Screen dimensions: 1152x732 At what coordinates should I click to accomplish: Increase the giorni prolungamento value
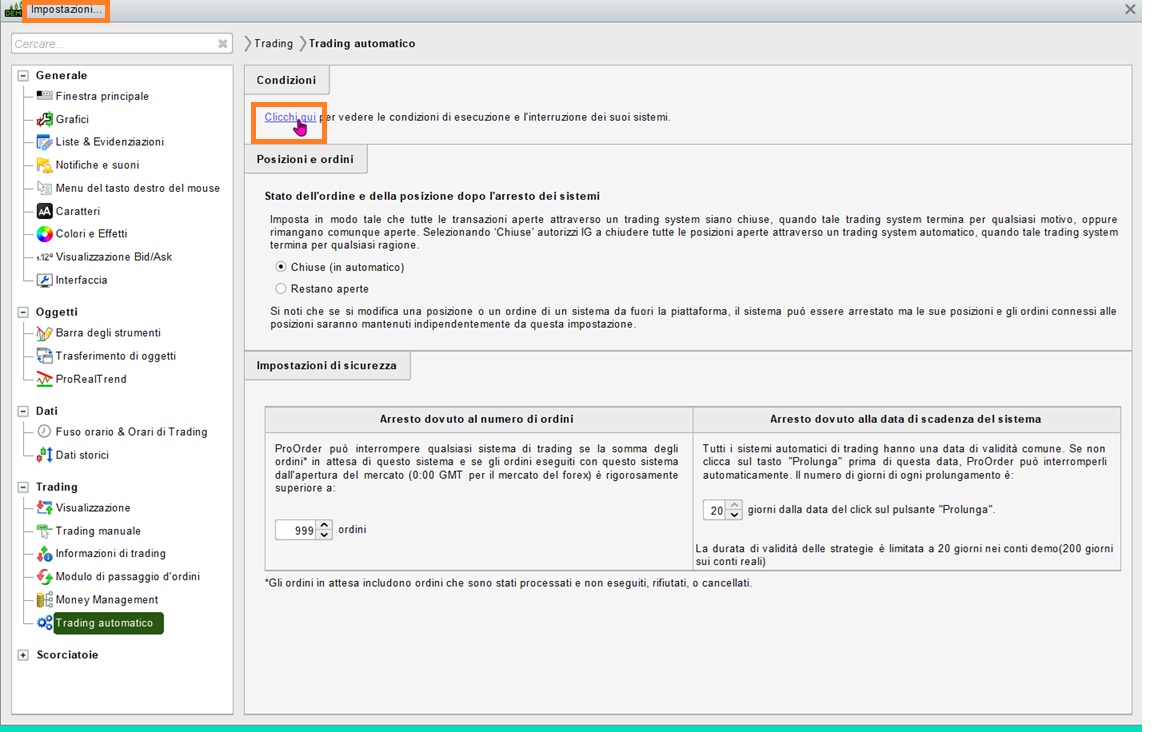pos(735,506)
